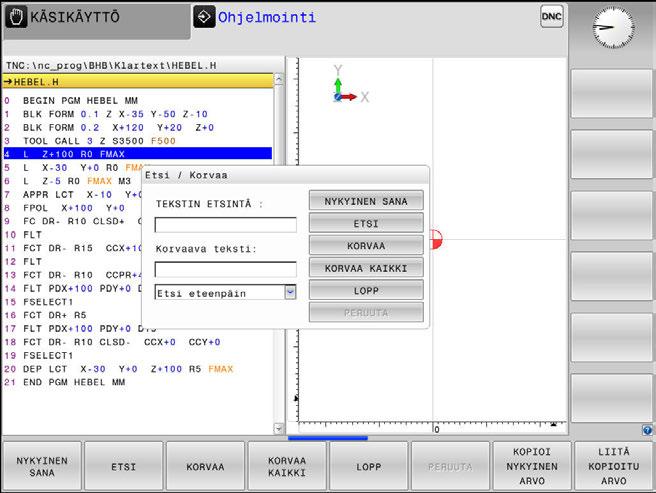This screenshot has height=493, width=656.
Task: Select line 18 FCT DR- R10 CLSD-
Action: tap(138, 342)
